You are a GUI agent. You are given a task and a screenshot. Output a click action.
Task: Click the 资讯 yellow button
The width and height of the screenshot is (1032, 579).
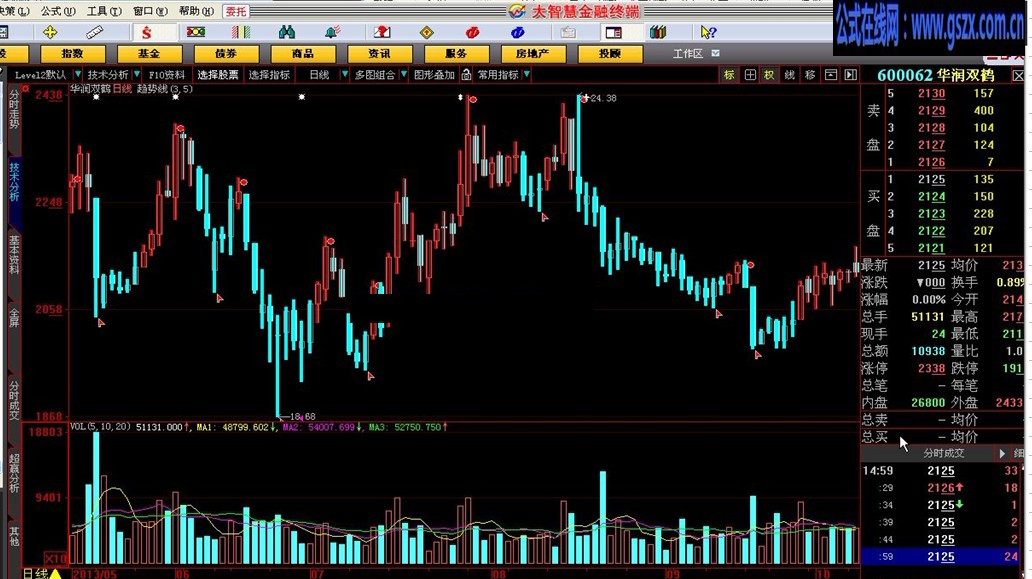[380, 53]
